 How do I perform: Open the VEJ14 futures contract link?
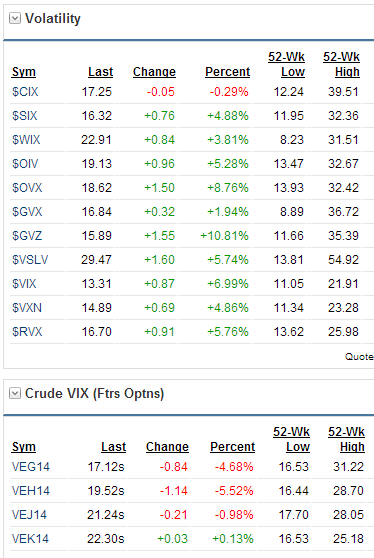point(29,515)
